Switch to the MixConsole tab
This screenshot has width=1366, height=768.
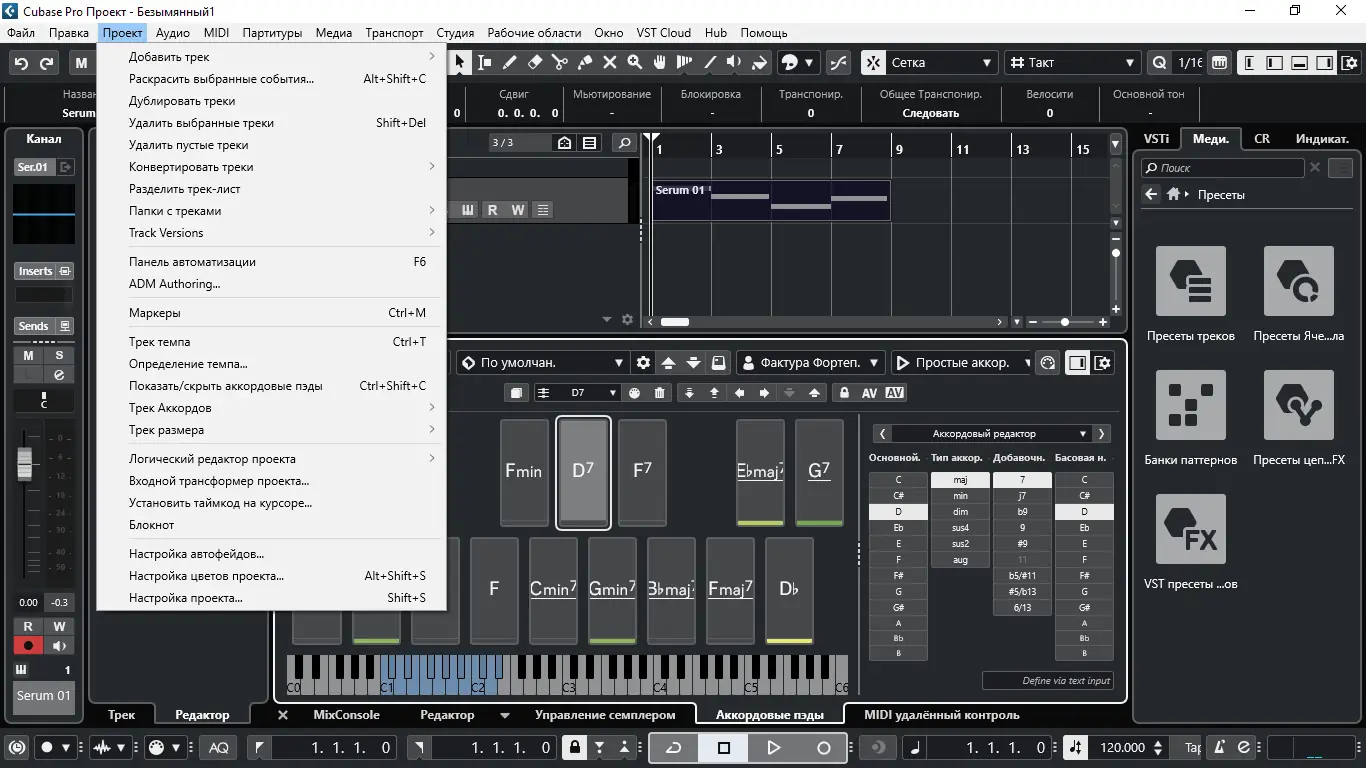(x=346, y=715)
